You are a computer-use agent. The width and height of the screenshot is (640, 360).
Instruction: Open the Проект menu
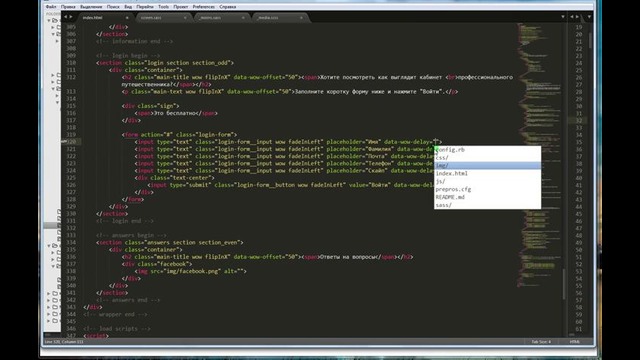coord(181,7)
